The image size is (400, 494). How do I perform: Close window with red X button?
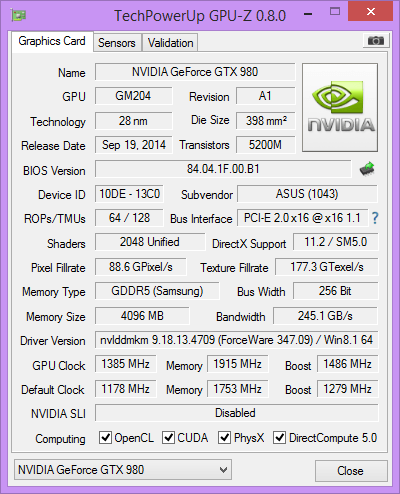coord(370,11)
